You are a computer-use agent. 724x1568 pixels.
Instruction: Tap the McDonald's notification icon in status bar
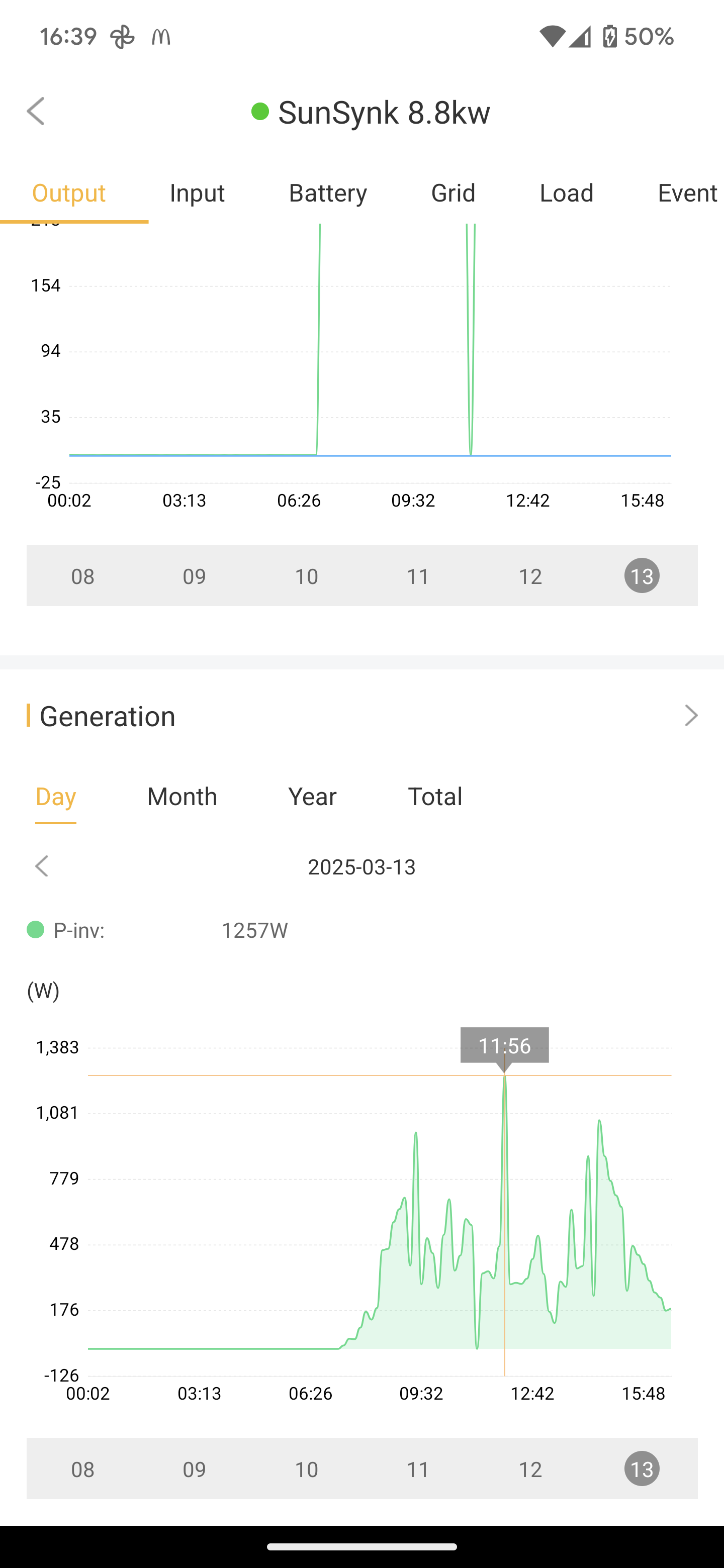click(161, 37)
